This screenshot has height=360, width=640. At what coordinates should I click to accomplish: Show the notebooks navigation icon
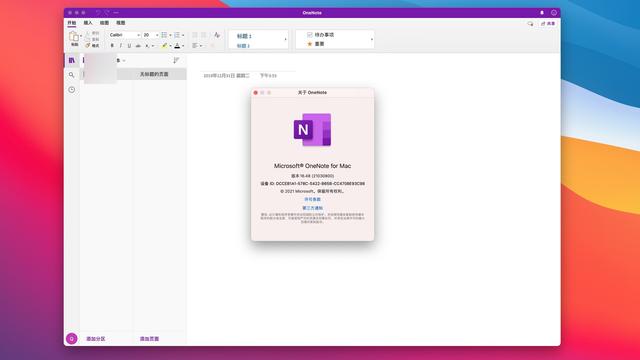[x=72, y=60]
